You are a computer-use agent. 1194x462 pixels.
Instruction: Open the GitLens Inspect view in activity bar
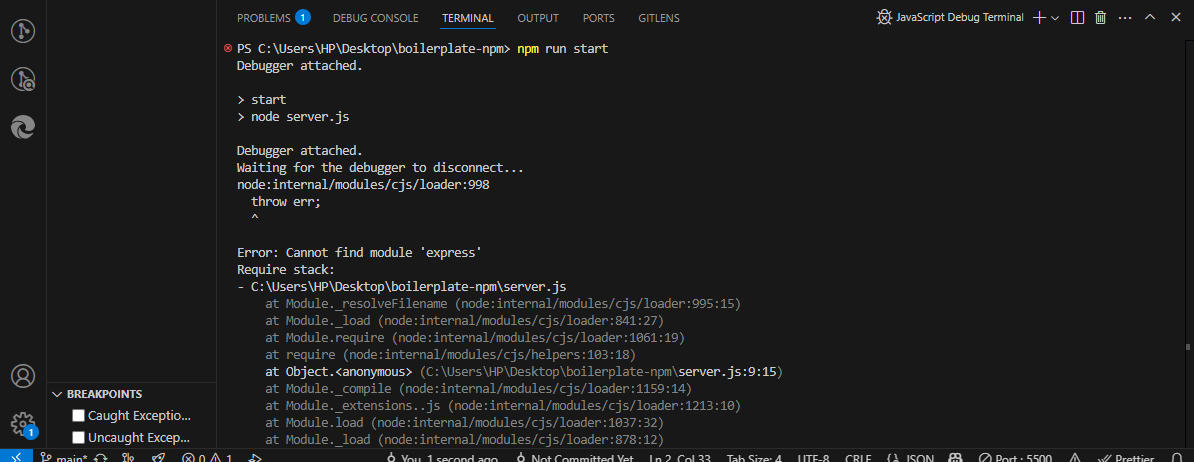(x=23, y=31)
